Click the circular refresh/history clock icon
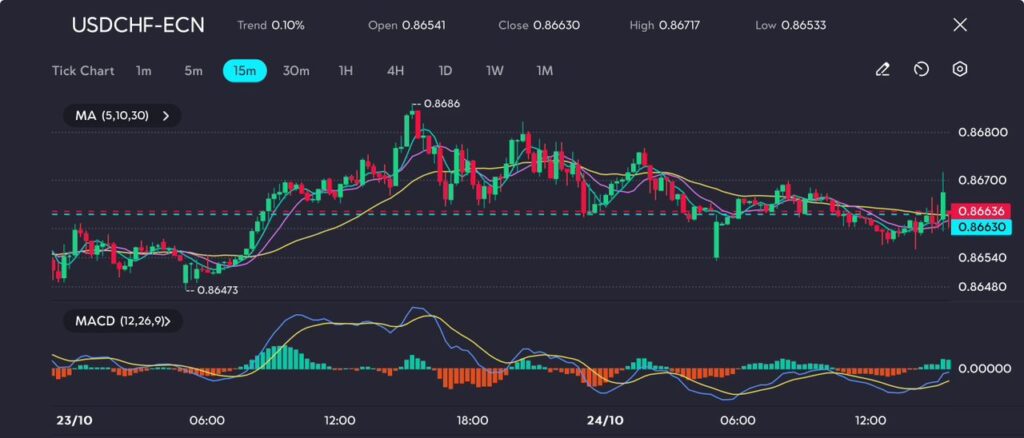The width and height of the screenshot is (1024, 438). [x=921, y=70]
